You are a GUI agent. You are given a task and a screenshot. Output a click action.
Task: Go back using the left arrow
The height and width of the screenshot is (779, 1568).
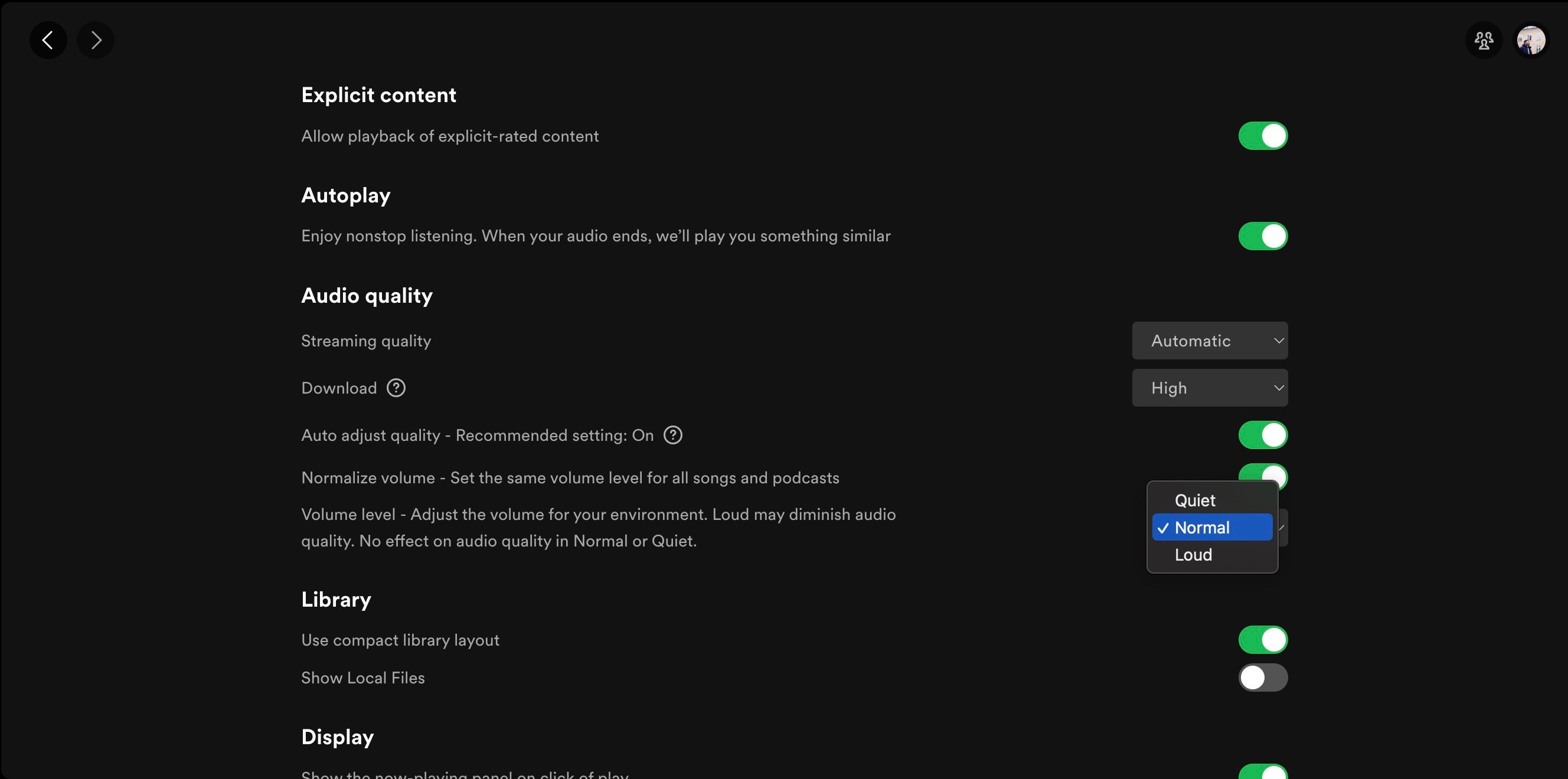[x=48, y=40]
